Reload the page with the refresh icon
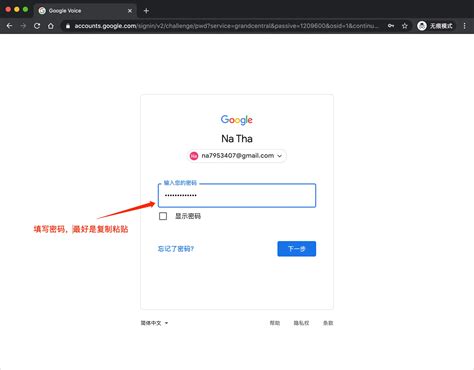The height and width of the screenshot is (370, 474). (37, 26)
